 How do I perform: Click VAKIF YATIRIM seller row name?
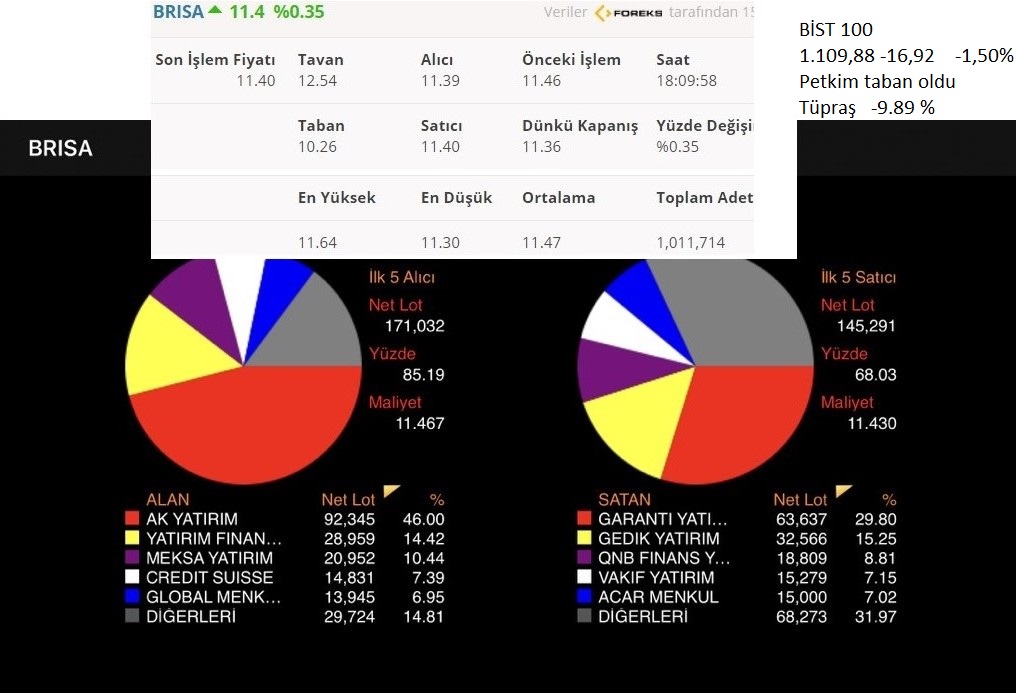tap(656, 577)
